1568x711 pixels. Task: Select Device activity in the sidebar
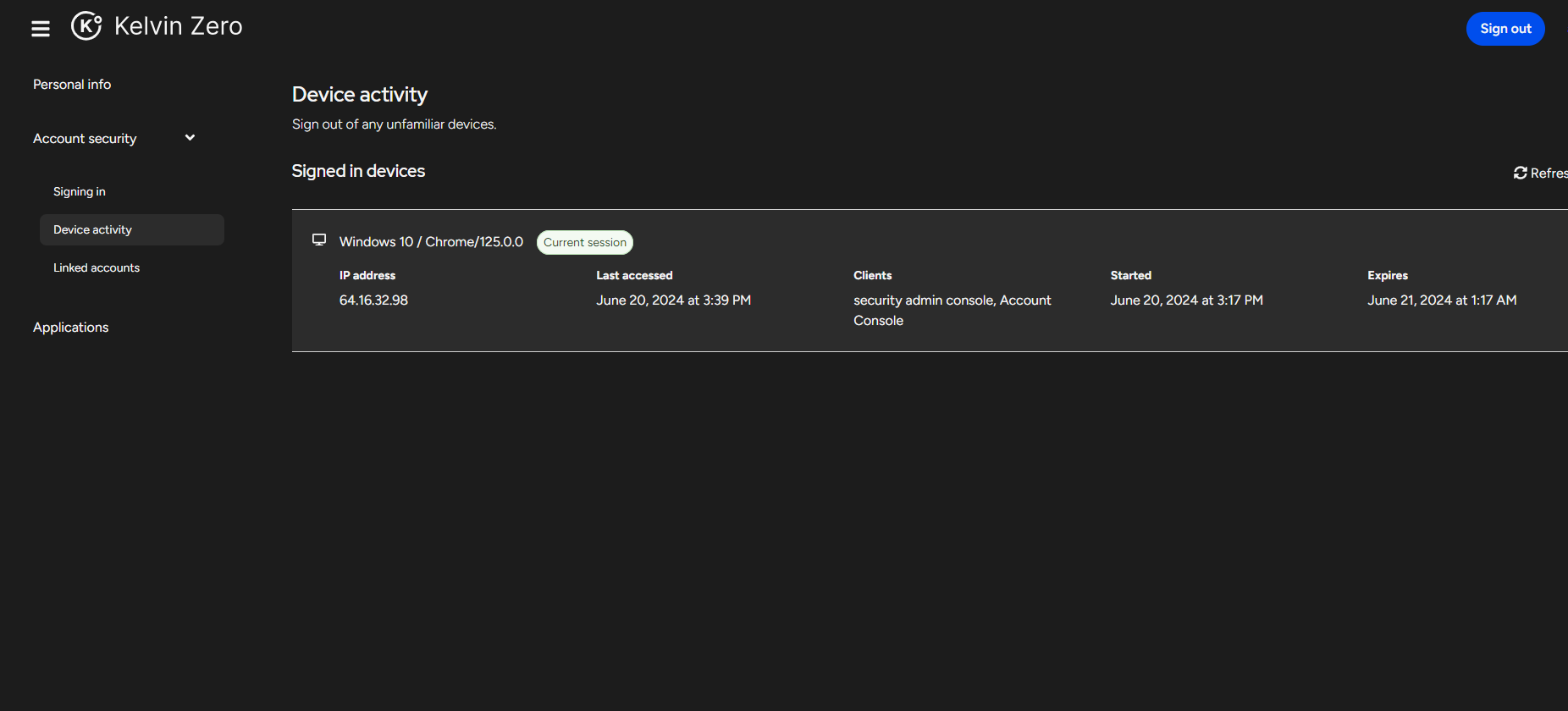[93, 230]
